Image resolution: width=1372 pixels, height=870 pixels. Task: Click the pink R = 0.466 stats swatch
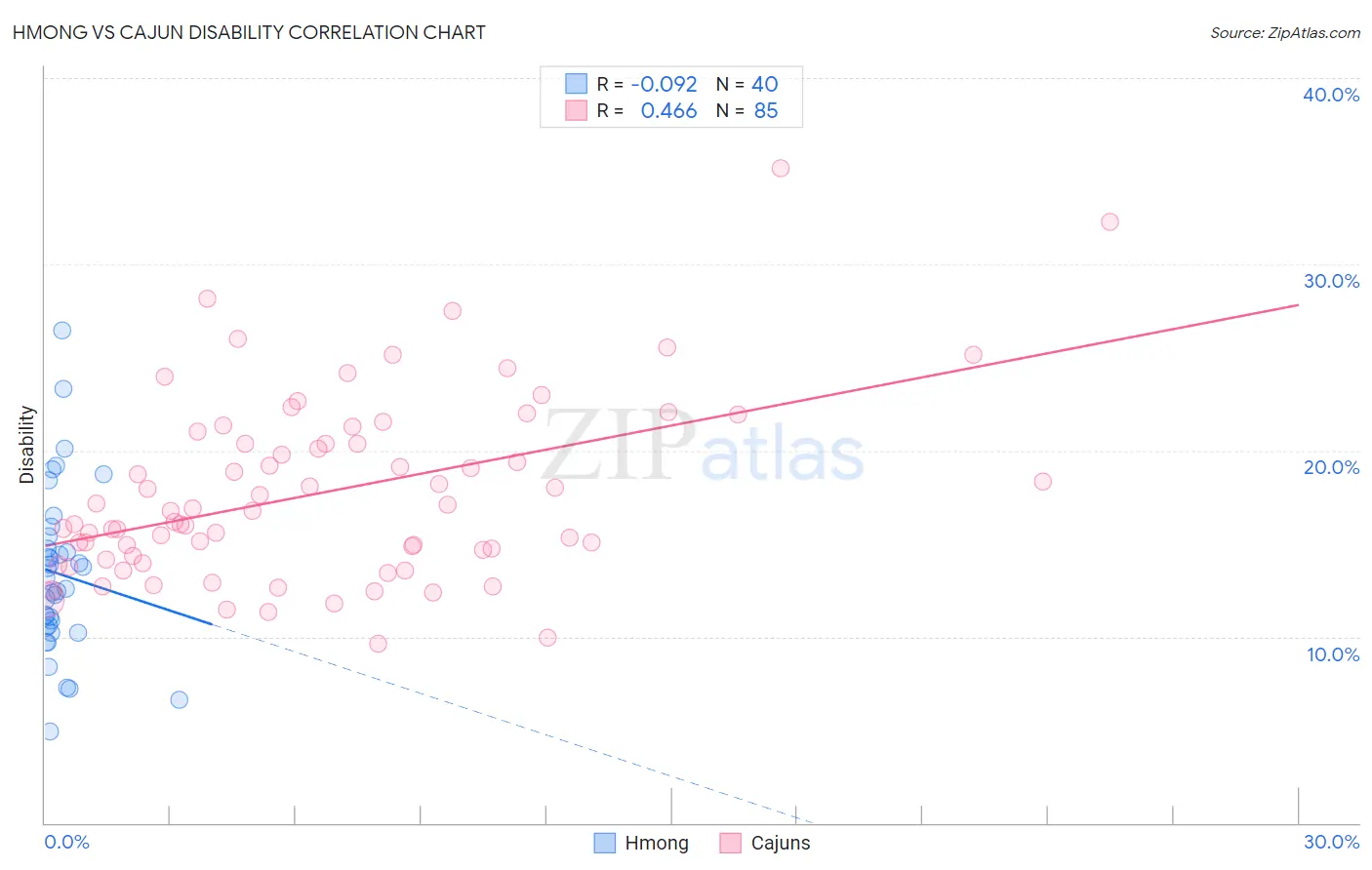[577, 110]
